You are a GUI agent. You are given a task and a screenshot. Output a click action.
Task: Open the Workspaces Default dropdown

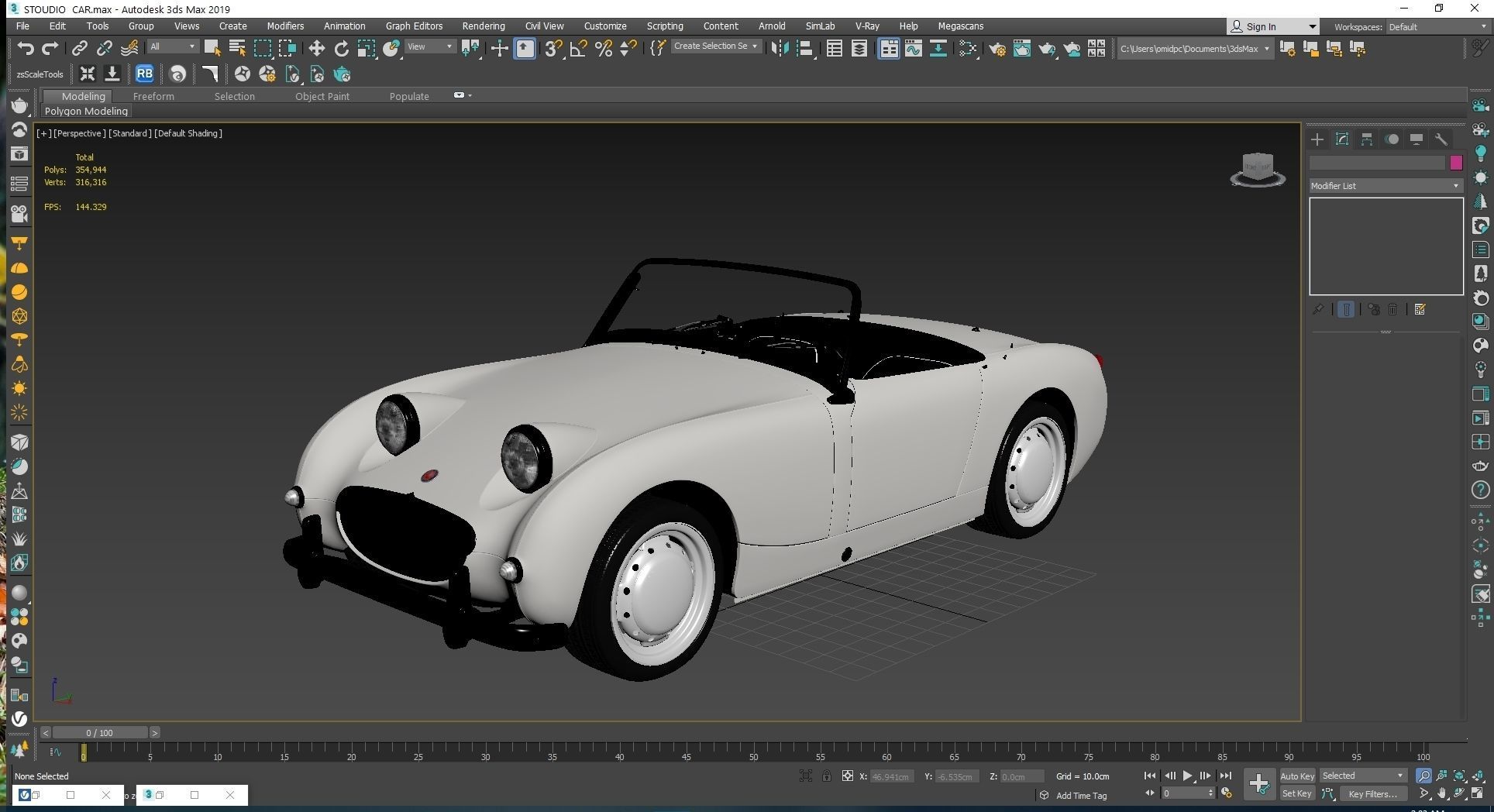click(x=1437, y=27)
